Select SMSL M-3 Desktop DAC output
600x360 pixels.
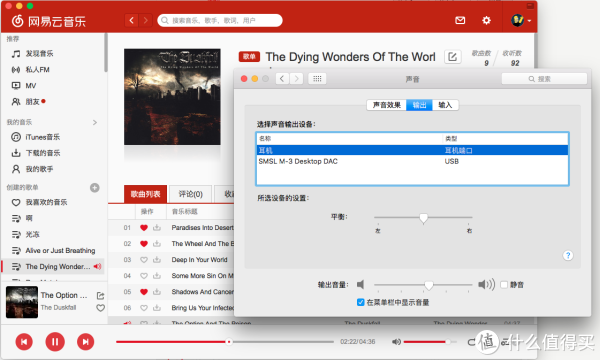coord(412,161)
